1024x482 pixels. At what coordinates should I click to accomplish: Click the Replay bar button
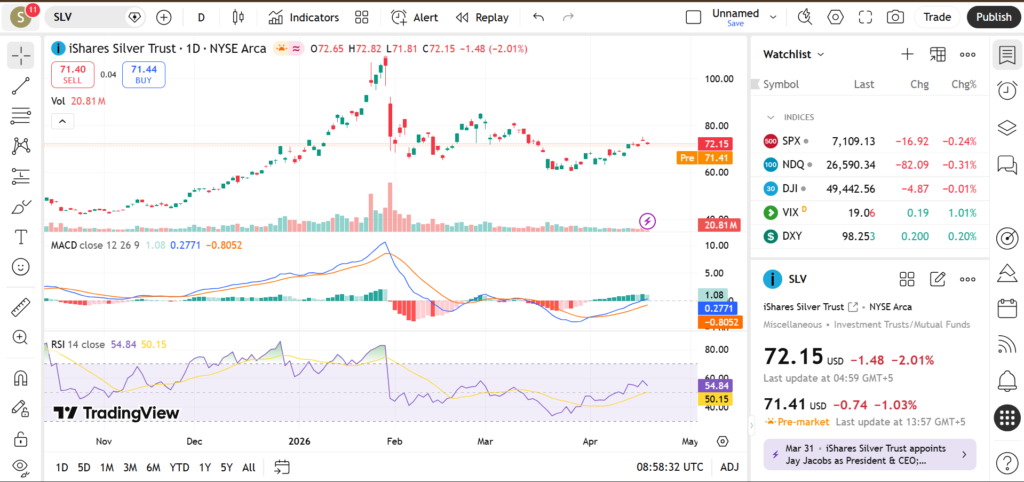[x=482, y=17]
